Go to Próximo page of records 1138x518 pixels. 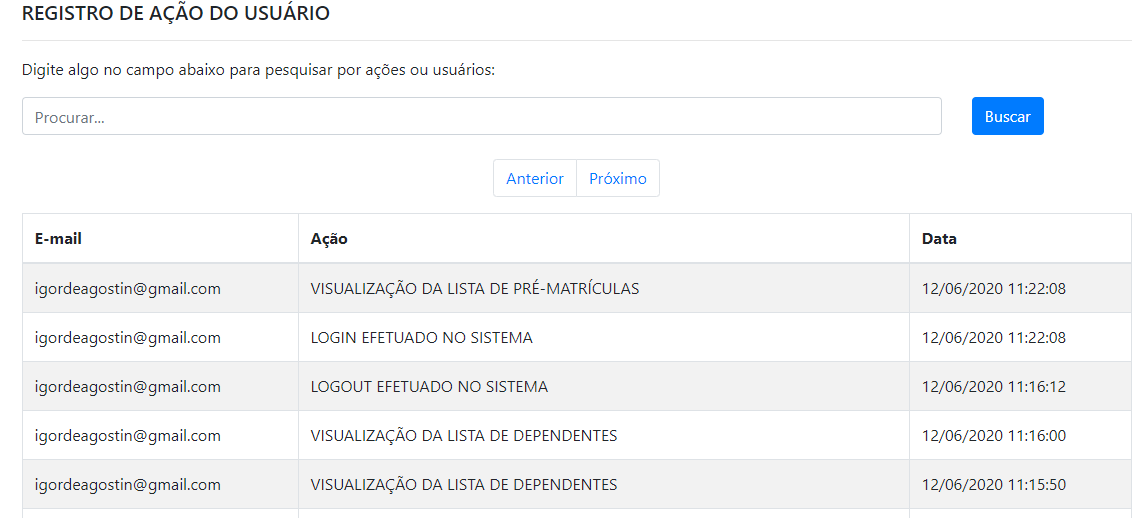pos(618,179)
